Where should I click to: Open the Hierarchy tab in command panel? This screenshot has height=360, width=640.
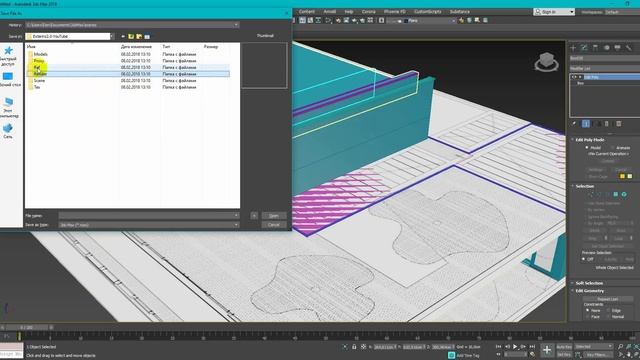pyautogui.click(x=595, y=48)
